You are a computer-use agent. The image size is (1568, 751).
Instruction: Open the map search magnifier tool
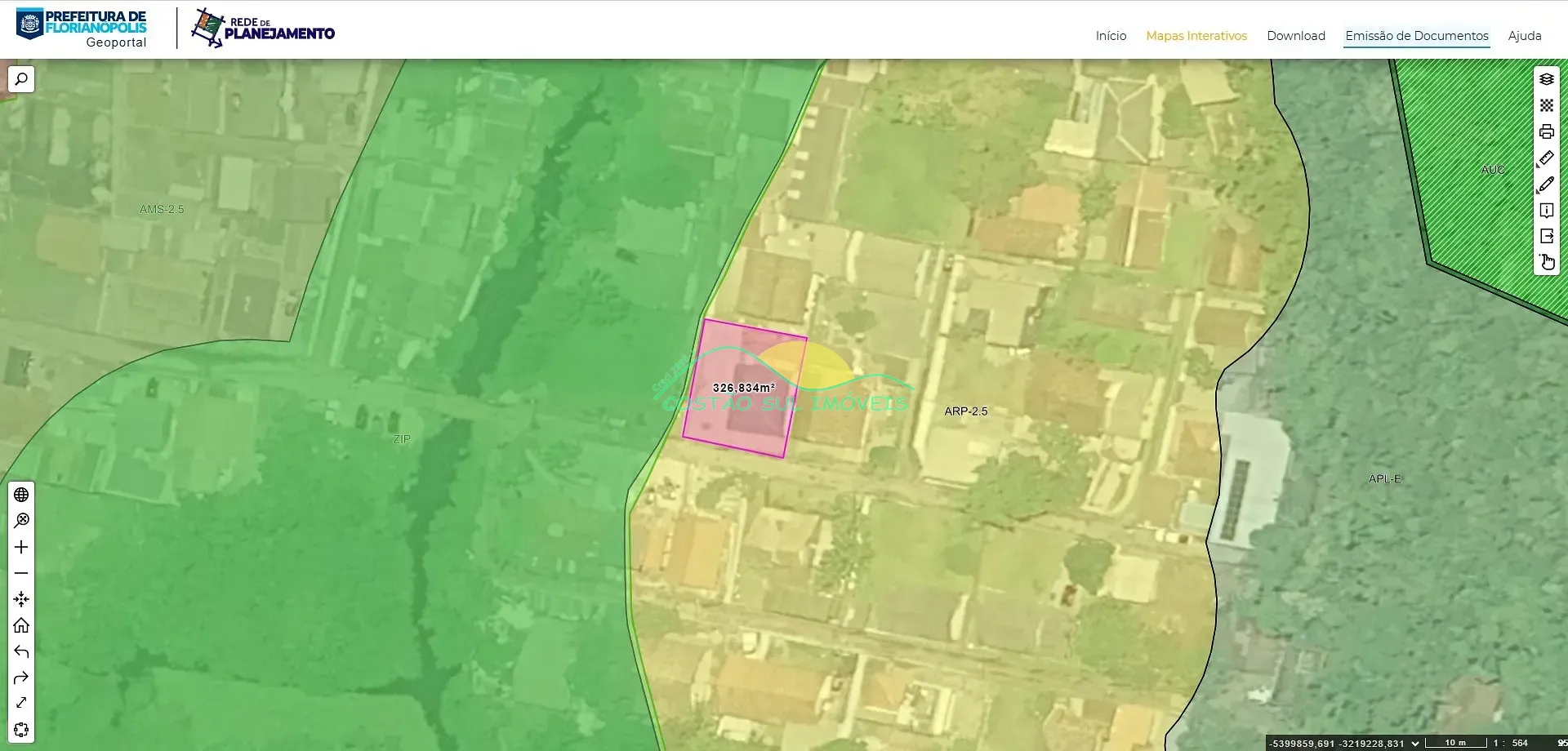21,79
